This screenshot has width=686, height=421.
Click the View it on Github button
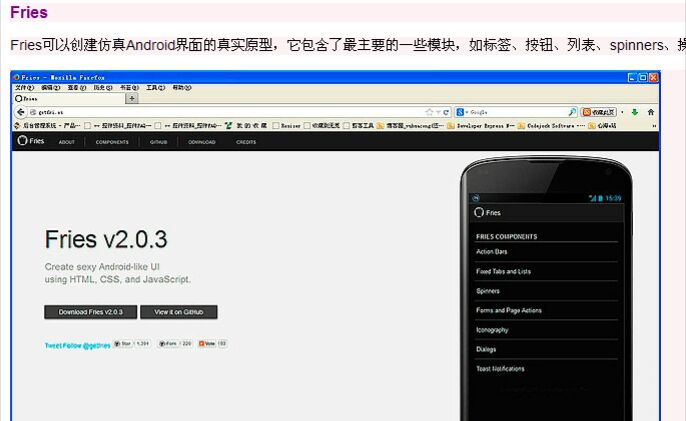[178, 312]
